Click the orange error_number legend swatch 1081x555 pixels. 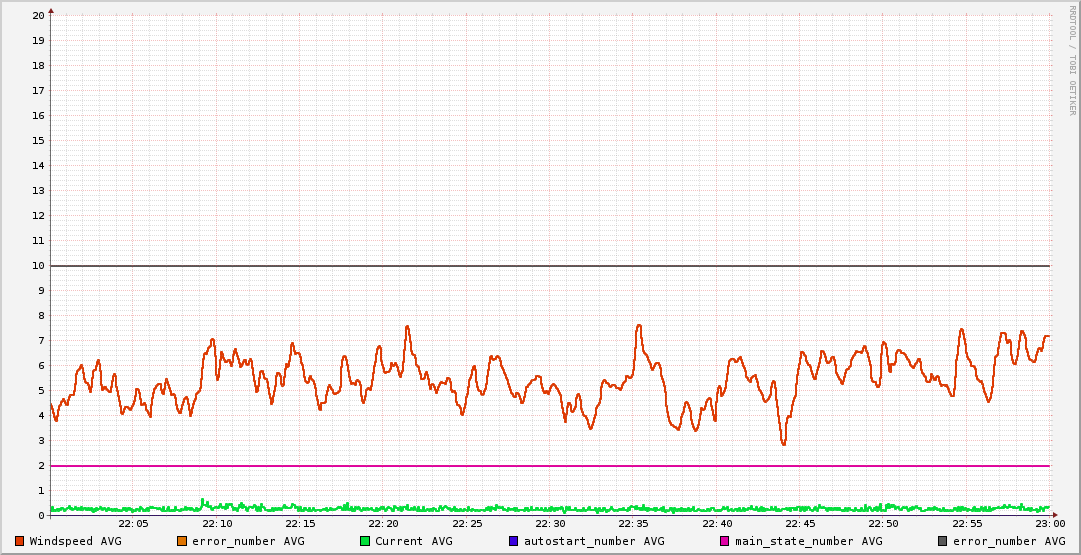182,541
